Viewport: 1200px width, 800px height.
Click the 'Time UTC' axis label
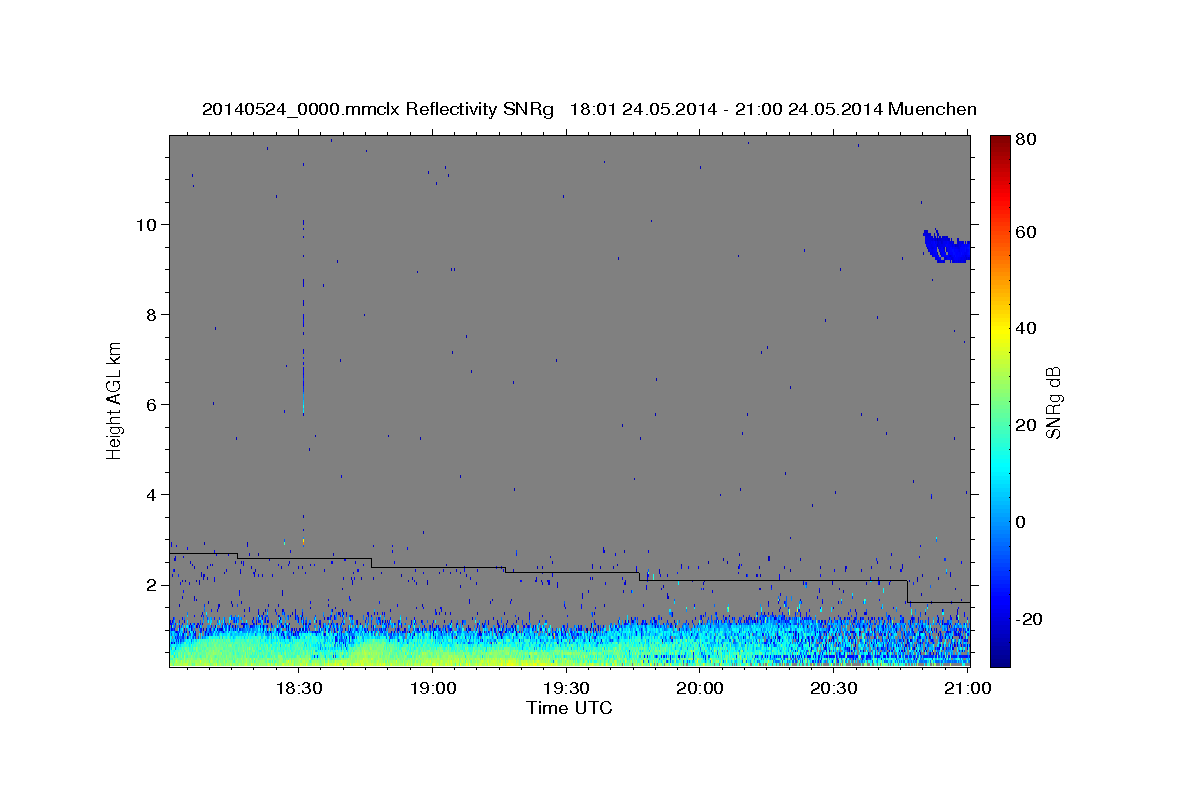click(x=569, y=708)
